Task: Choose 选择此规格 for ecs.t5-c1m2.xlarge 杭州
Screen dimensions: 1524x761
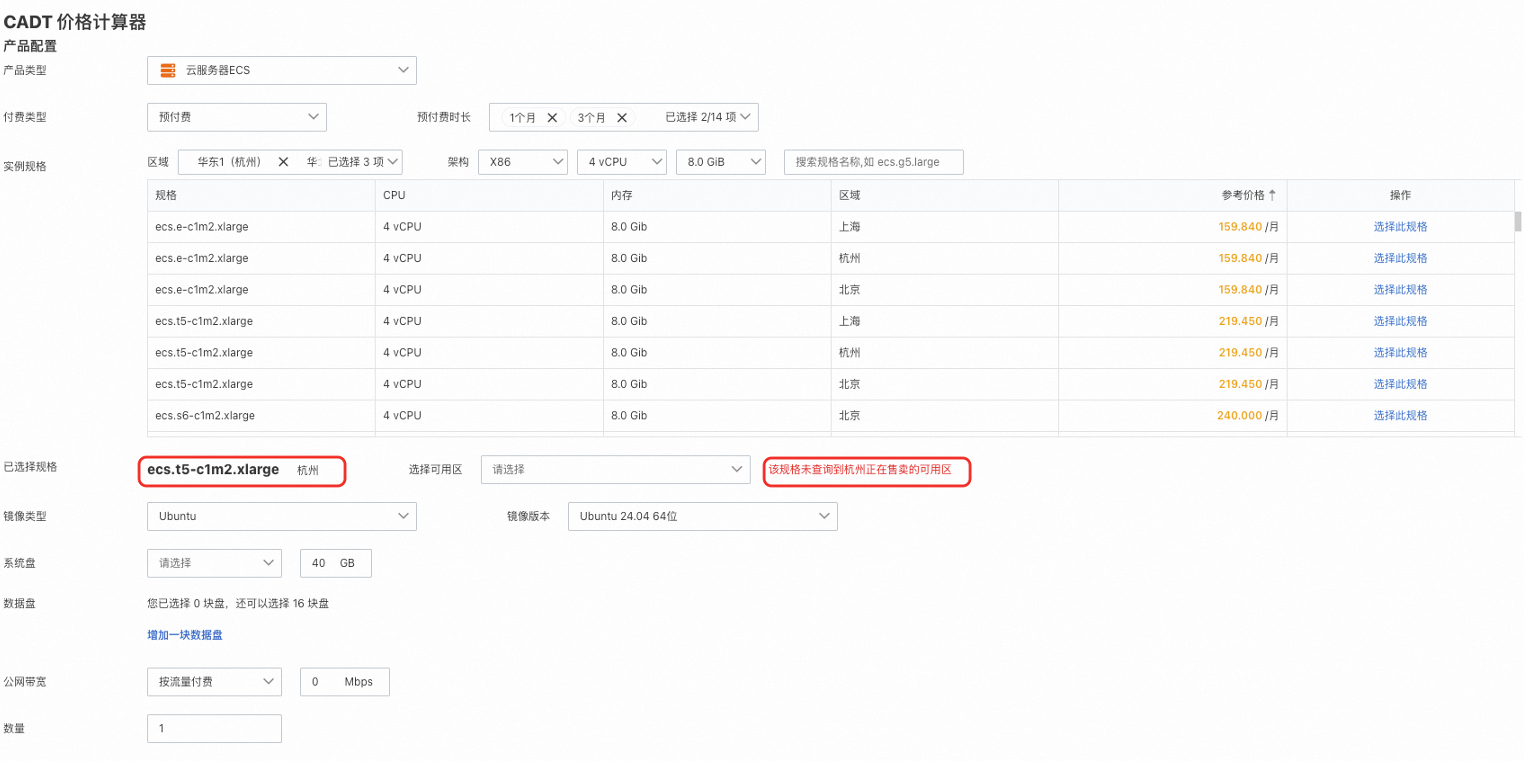Action: point(1400,353)
